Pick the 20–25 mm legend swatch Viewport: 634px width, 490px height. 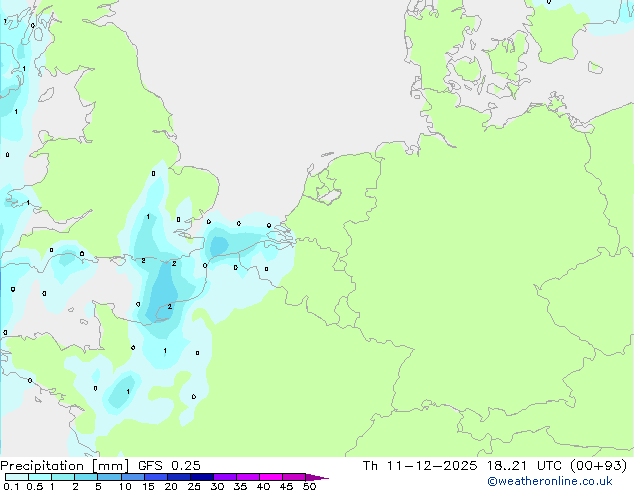point(178,477)
